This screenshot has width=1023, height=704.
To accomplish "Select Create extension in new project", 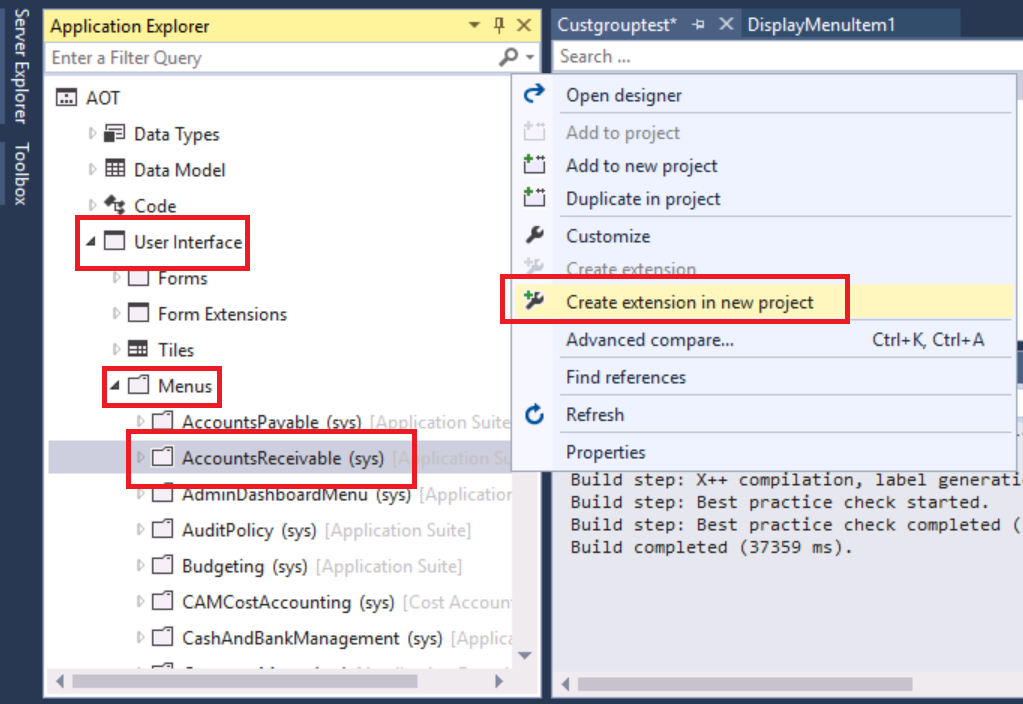I will click(689, 302).
